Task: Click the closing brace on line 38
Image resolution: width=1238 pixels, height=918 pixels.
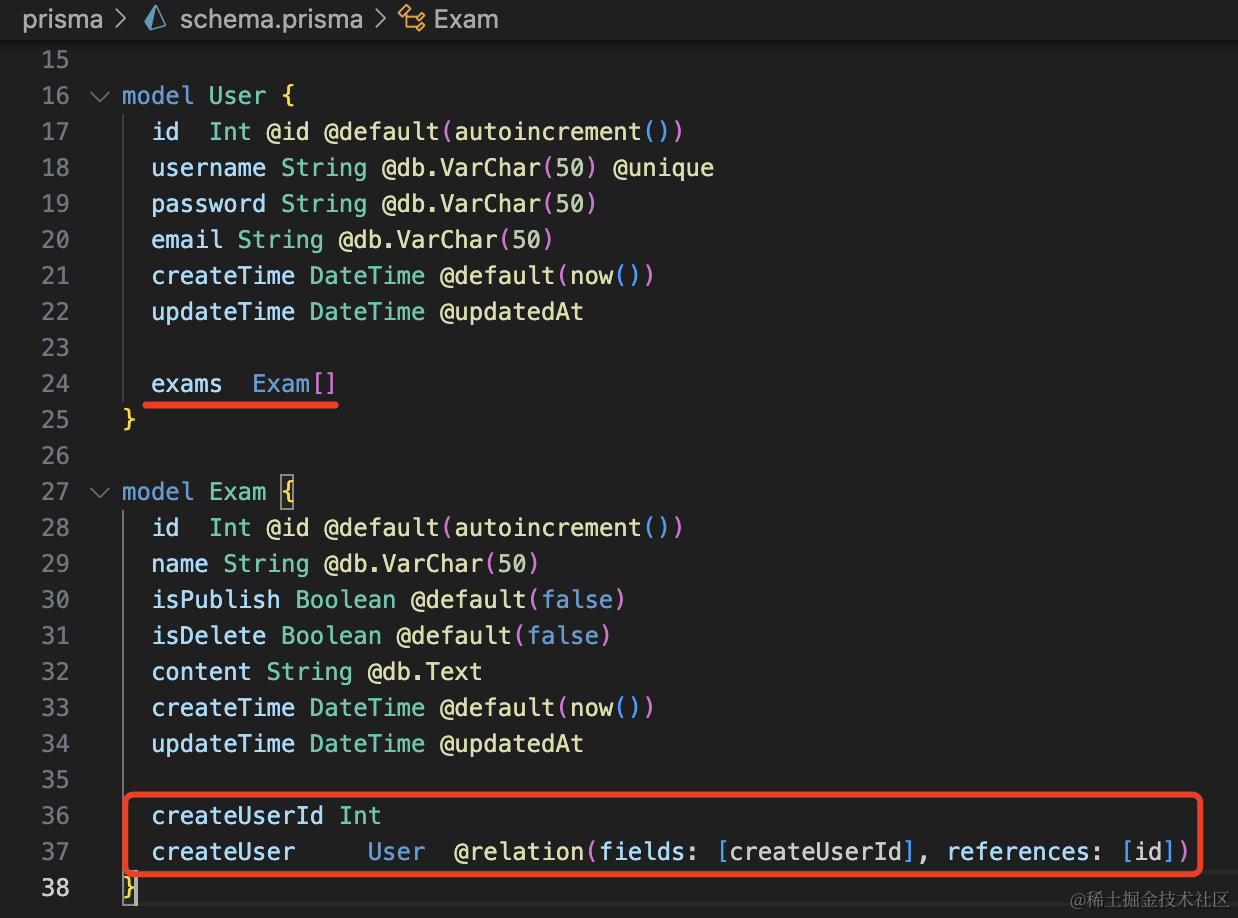Action: point(128,886)
